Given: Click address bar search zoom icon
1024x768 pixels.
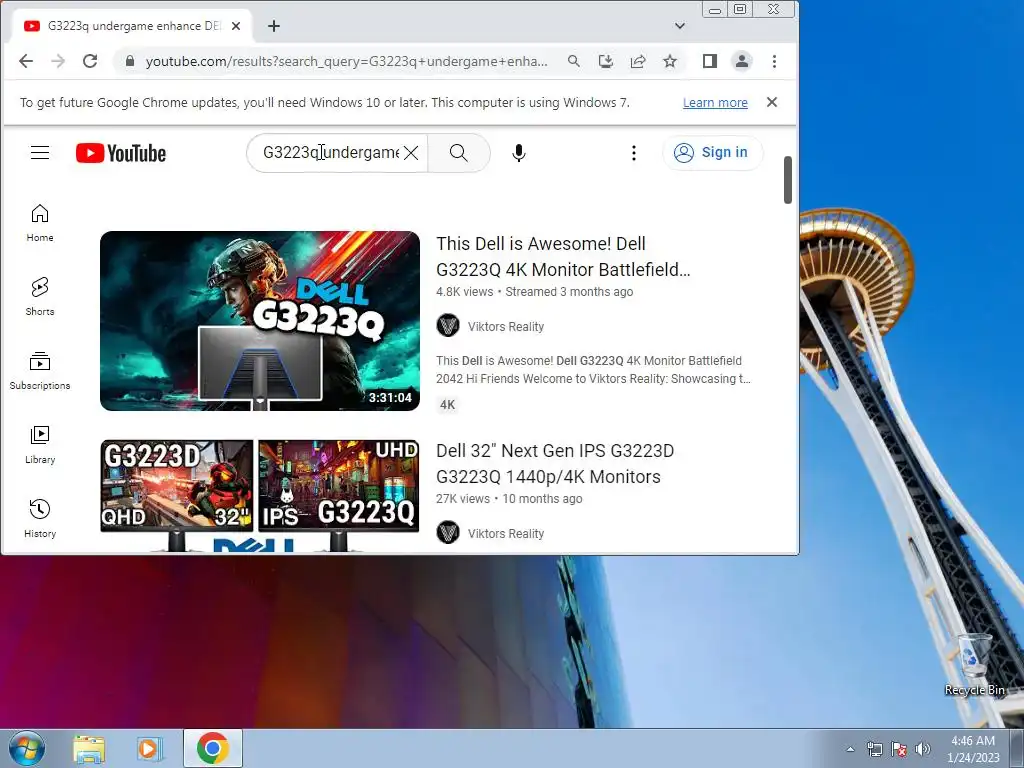Looking at the screenshot, I should tap(573, 61).
